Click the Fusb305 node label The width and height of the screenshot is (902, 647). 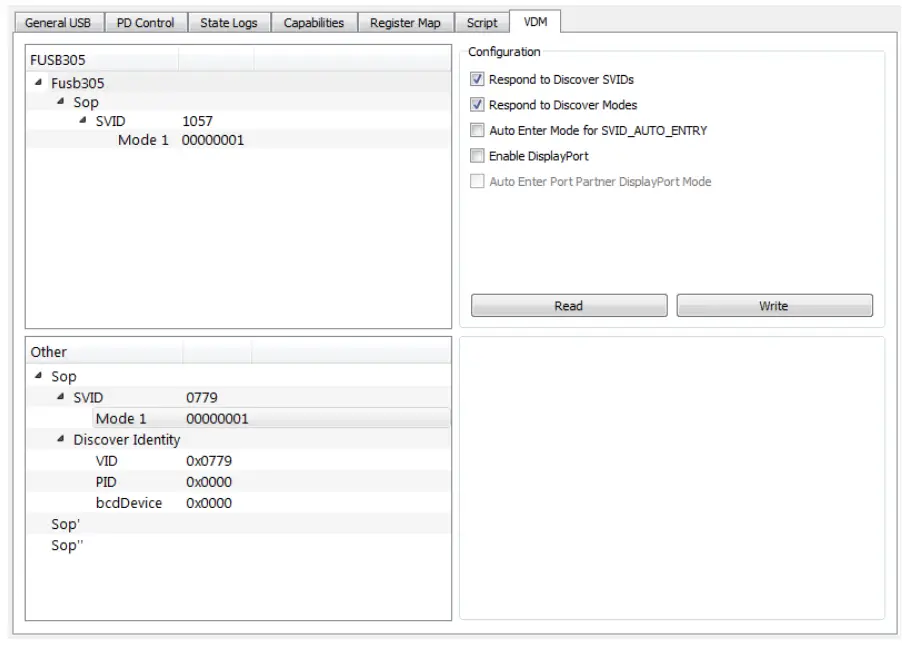click(78, 83)
